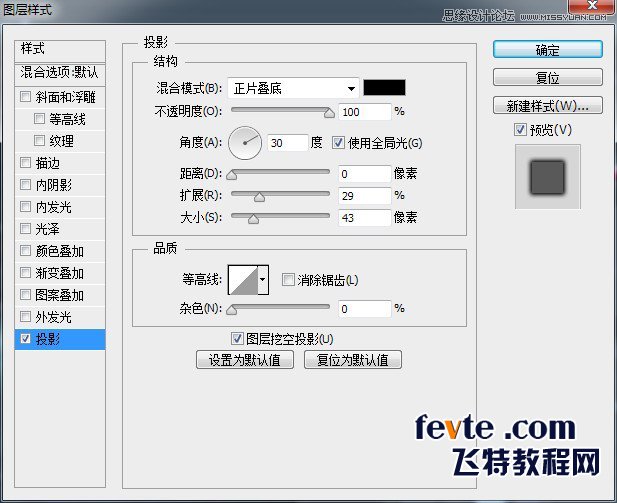Uncheck 图层挖空投影 checkbox

coord(237,338)
